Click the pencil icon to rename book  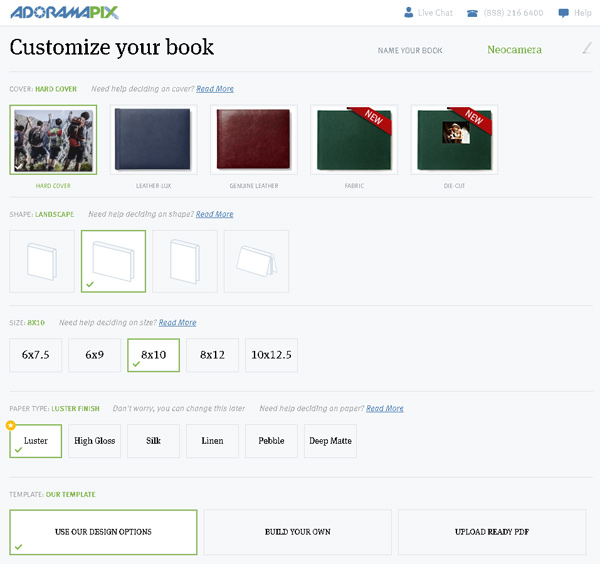pos(586,48)
